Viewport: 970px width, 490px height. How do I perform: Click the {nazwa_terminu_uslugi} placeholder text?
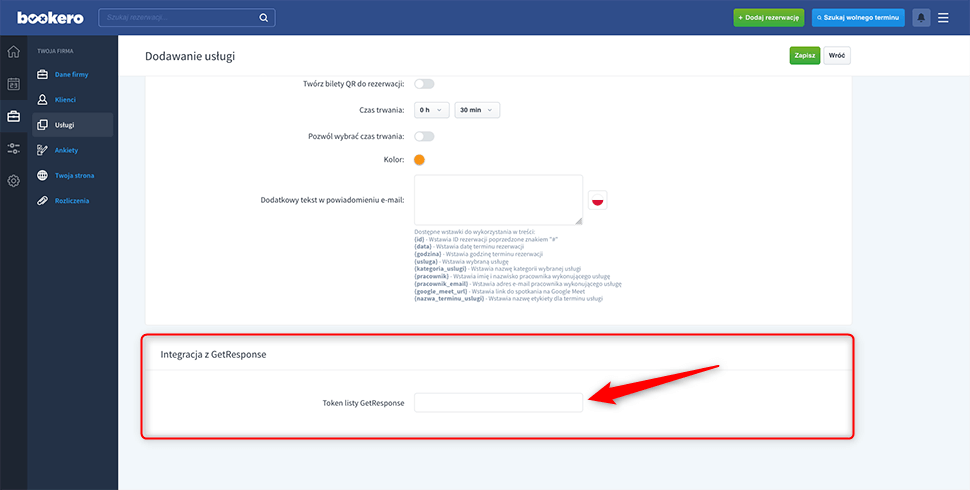click(x=449, y=298)
